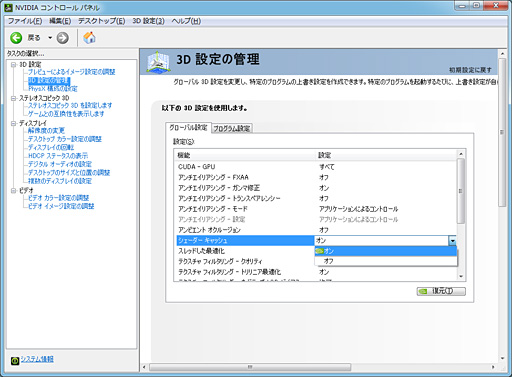Open the 編集(E) menu

[60, 21]
